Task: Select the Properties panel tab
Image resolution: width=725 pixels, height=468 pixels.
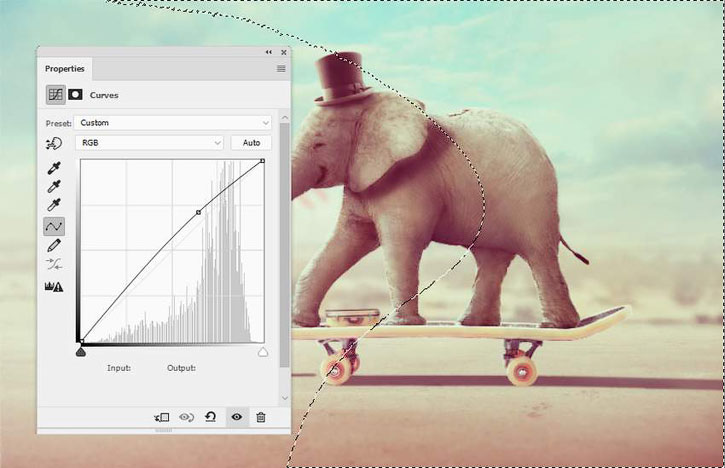Action: point(65,69)
